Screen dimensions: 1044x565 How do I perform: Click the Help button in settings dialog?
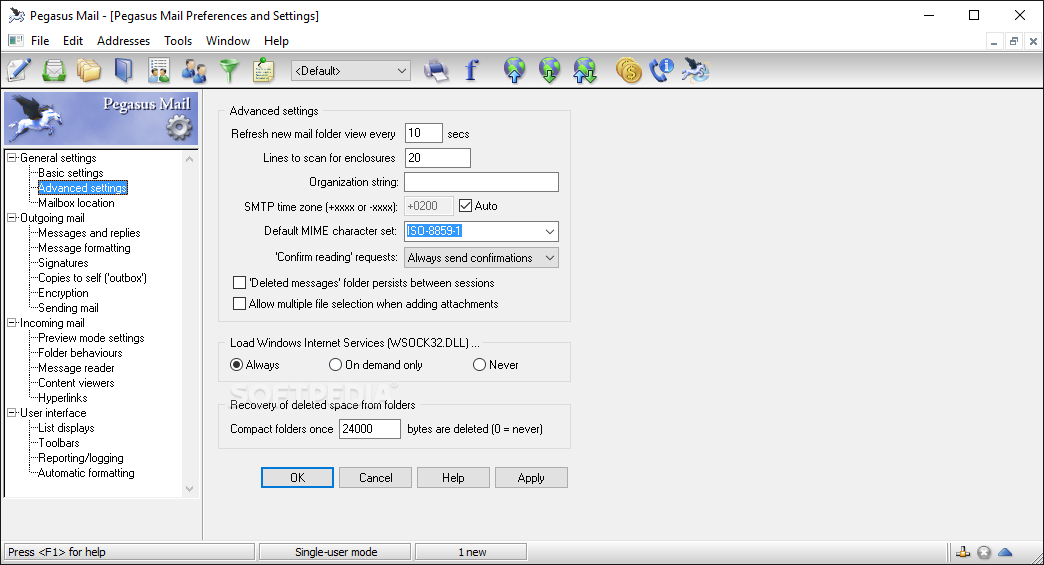tap(453, 478)
